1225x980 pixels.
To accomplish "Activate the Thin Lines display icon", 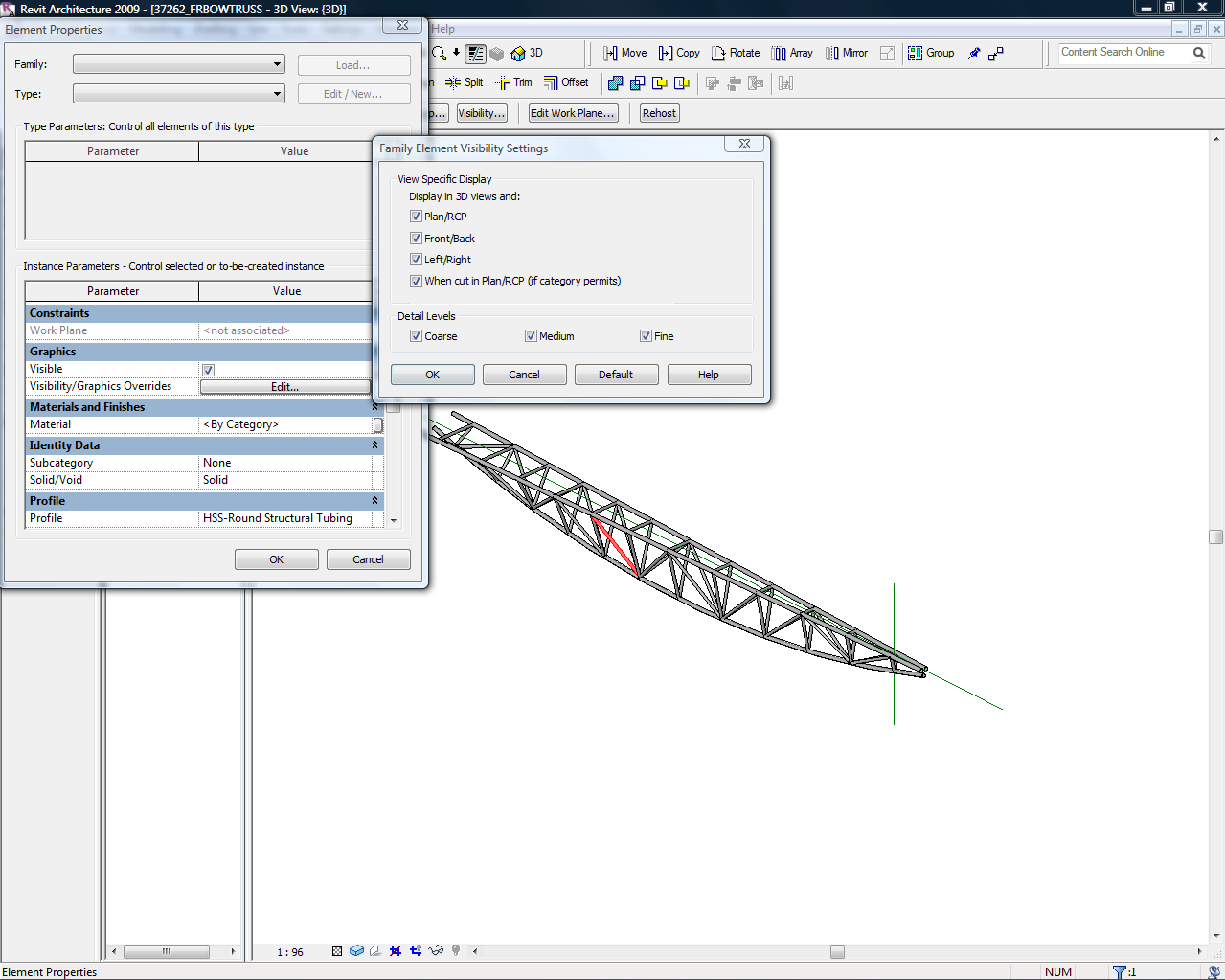I will [475, 53].
